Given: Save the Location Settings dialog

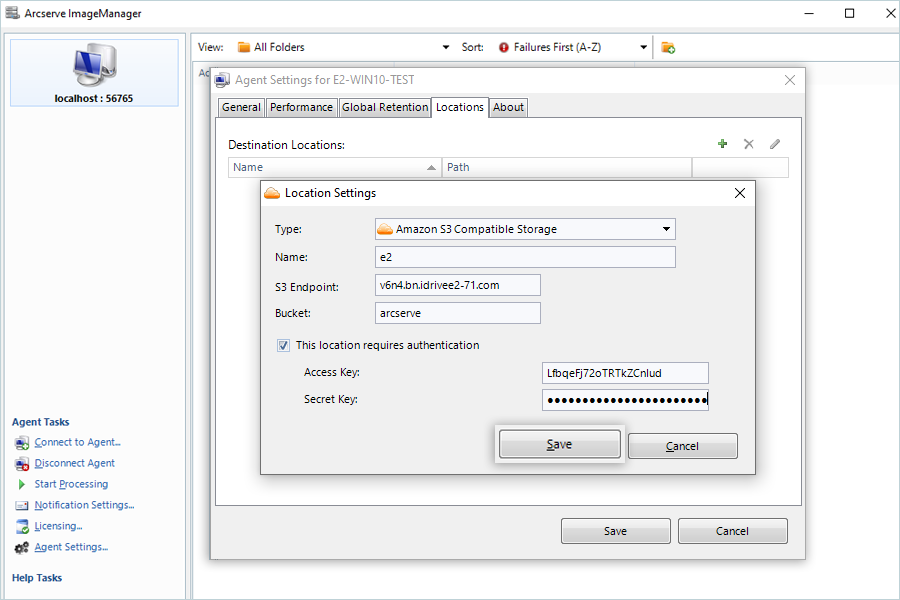Looking at the screenshot, I should [x=560, y=444].
